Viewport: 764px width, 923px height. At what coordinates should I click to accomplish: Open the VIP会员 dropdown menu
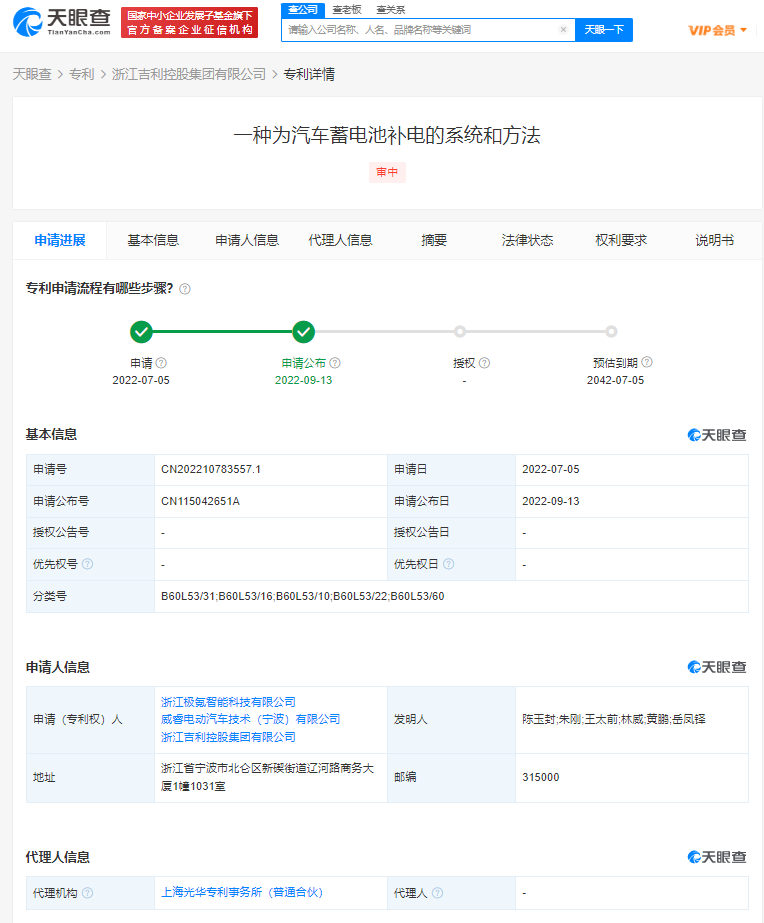[718, 30]
